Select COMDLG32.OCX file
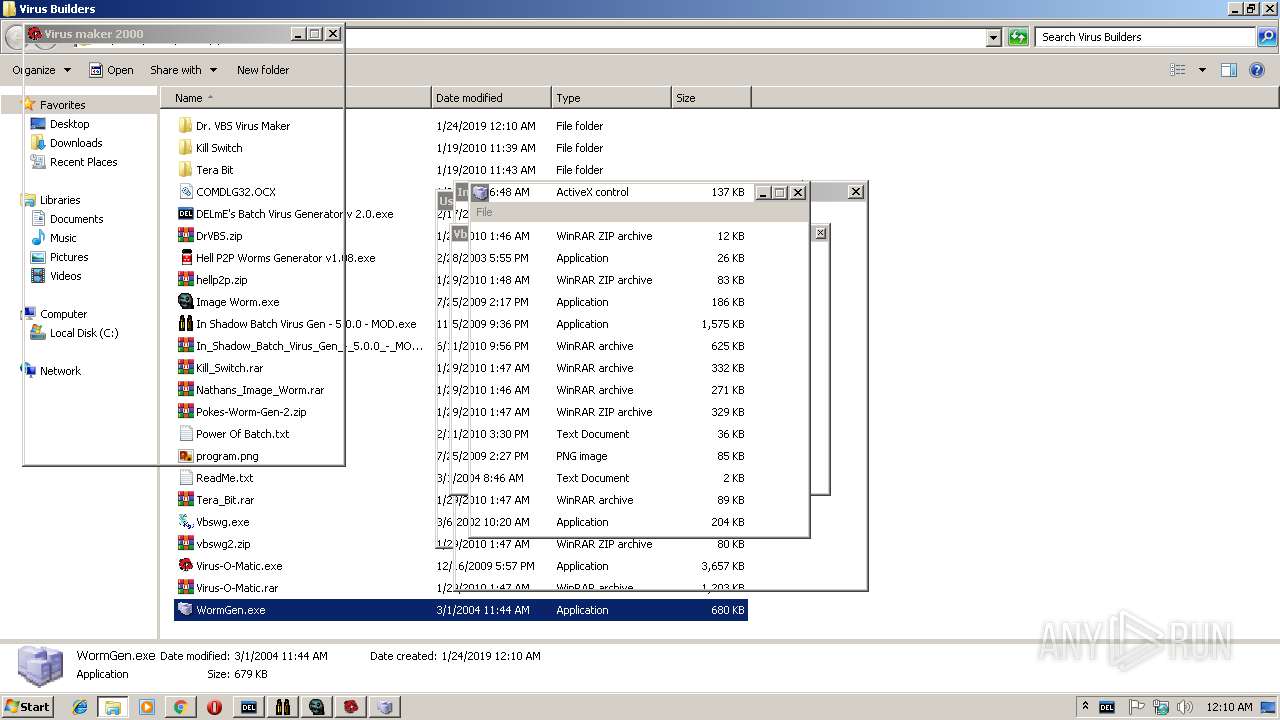 pyautogui.click(x=235, y=192)
